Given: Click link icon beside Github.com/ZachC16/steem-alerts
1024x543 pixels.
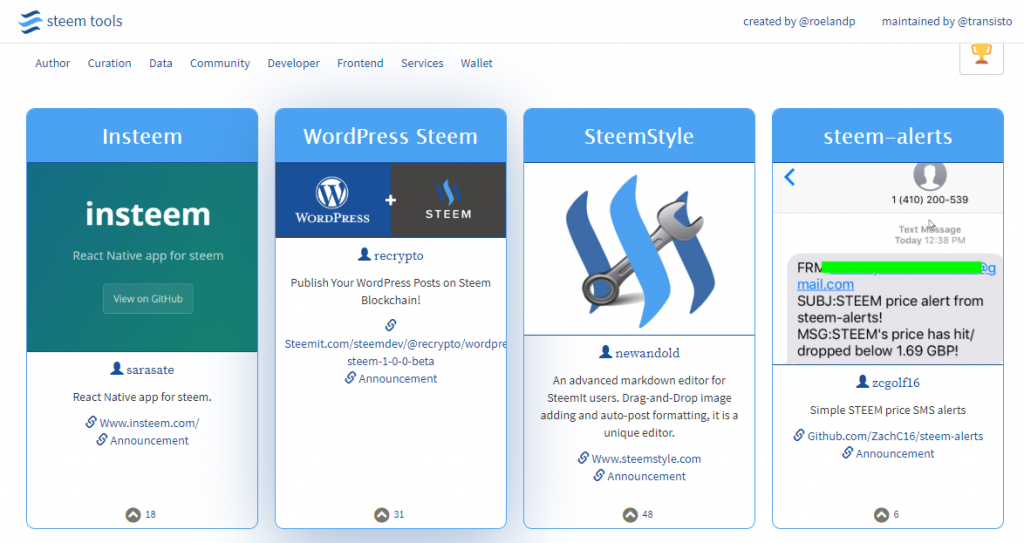Looking at the screenshot, I should (x=799, y=435).
